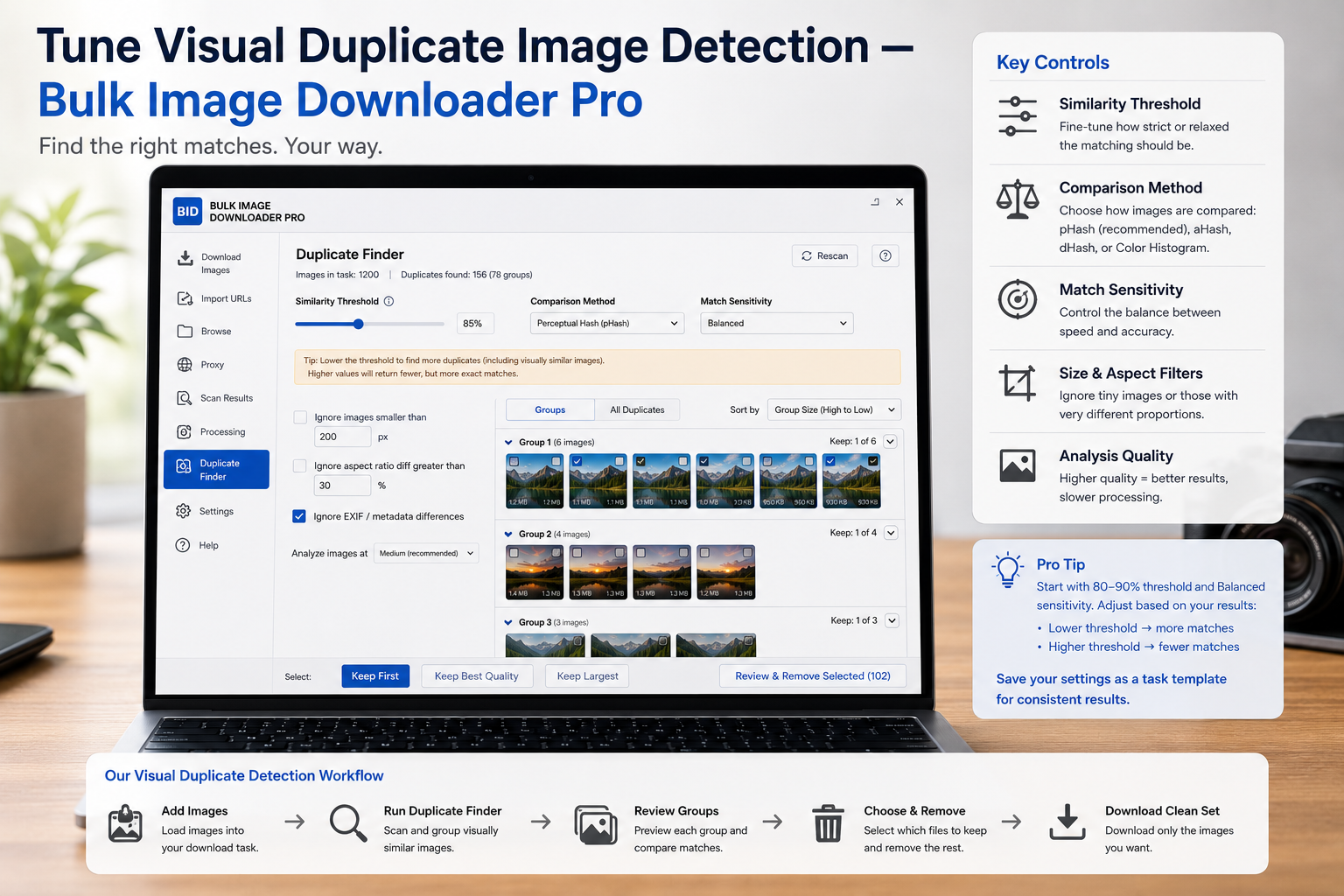The width and height of the screenshot is (1344, 896).
Task: Click the Processing sidebar icon
Action: [x=185, y=431]
